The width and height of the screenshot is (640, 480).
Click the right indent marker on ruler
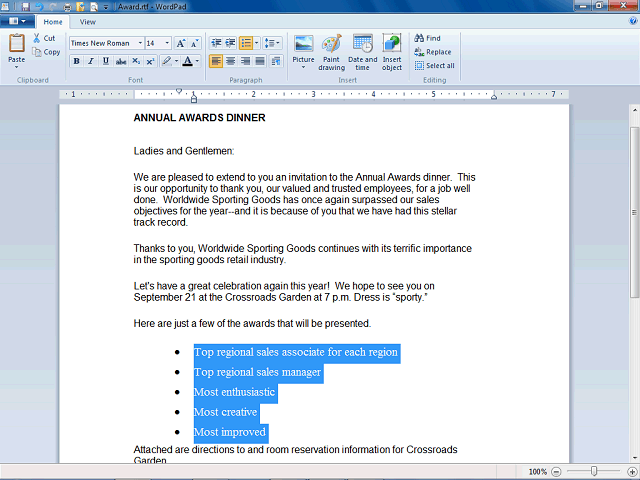click(x=494, y=97)
